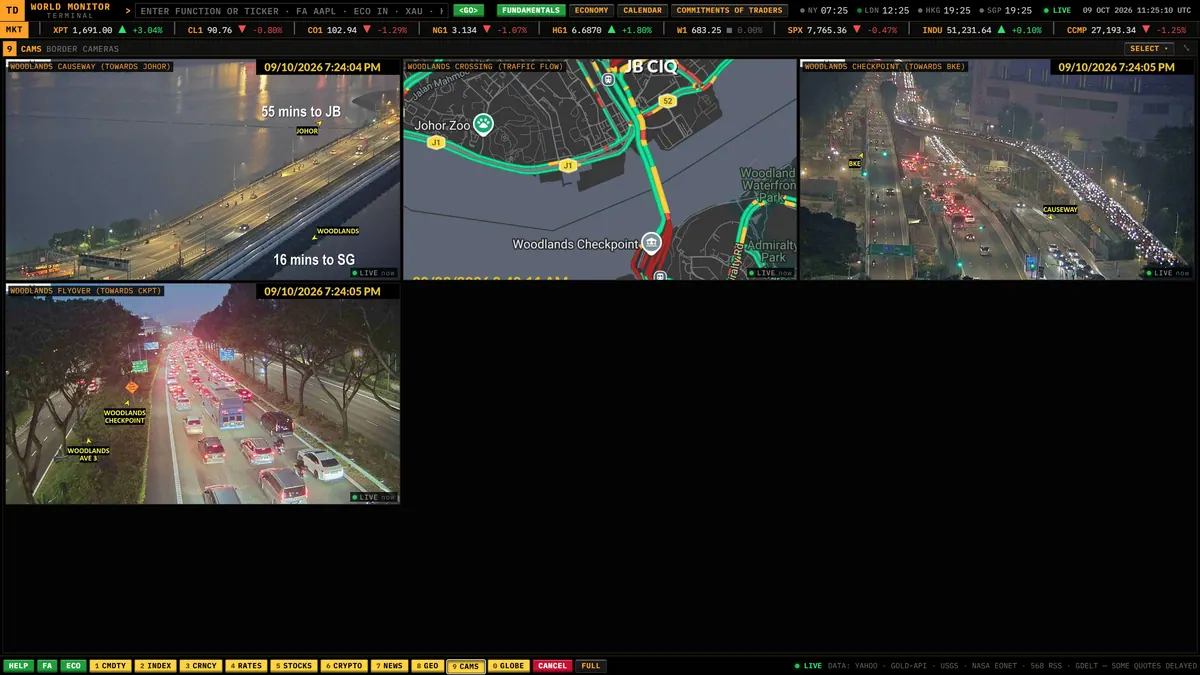1200x675 pixels.
Task: Open the HELP function
Action: click(x=18, y=666)
